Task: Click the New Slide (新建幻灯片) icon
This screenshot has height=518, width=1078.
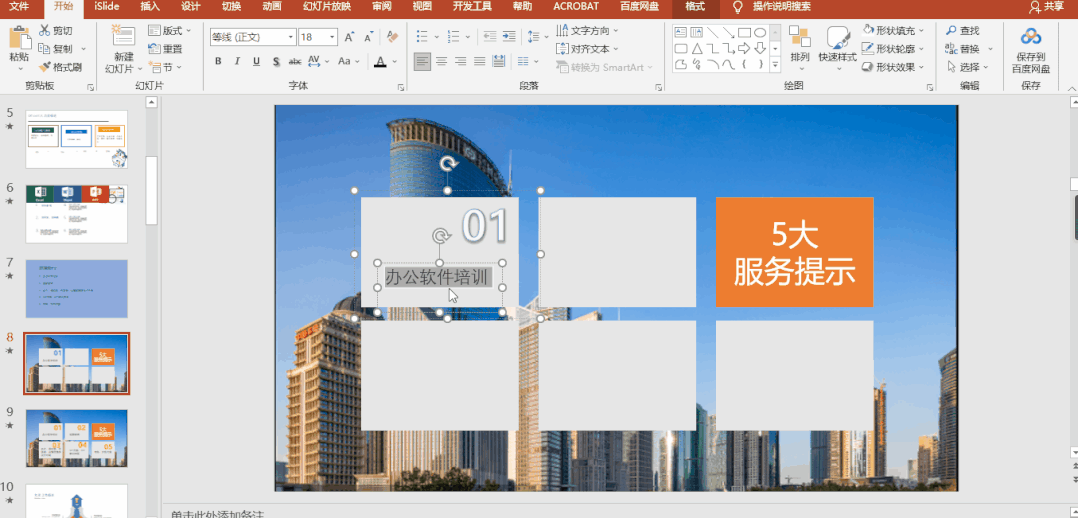Action: [122, 39]
